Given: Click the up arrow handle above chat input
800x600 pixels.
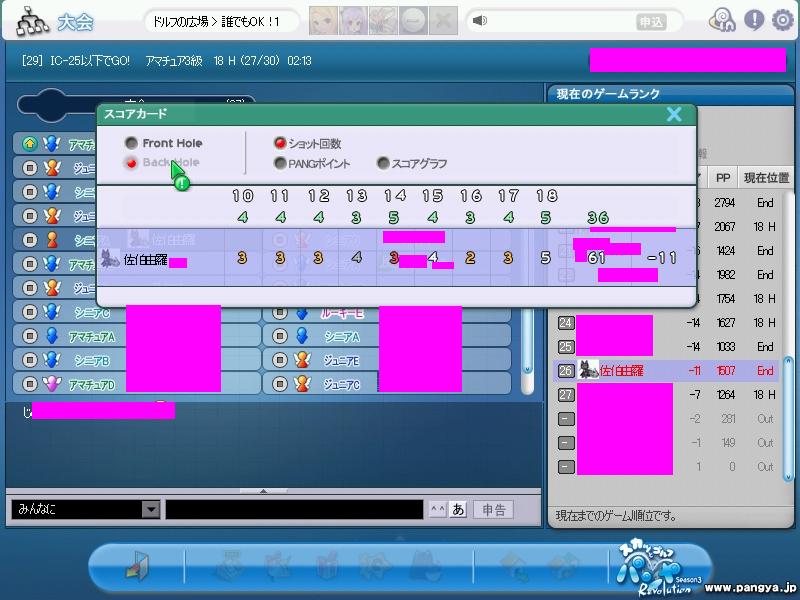Looking at the screenshot, I should tap(263, 491).
